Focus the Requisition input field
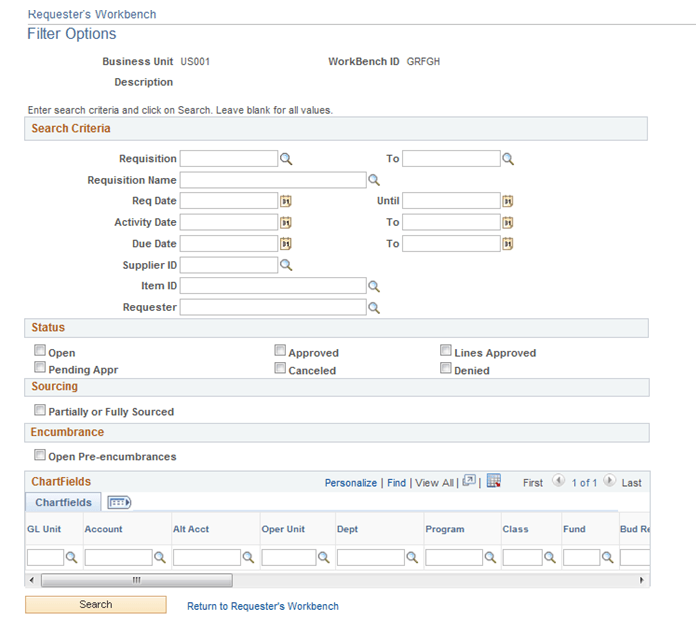Image resolution: width=696 pixels, height=626 pixels. pyautogui.click(x=229, y=159)
